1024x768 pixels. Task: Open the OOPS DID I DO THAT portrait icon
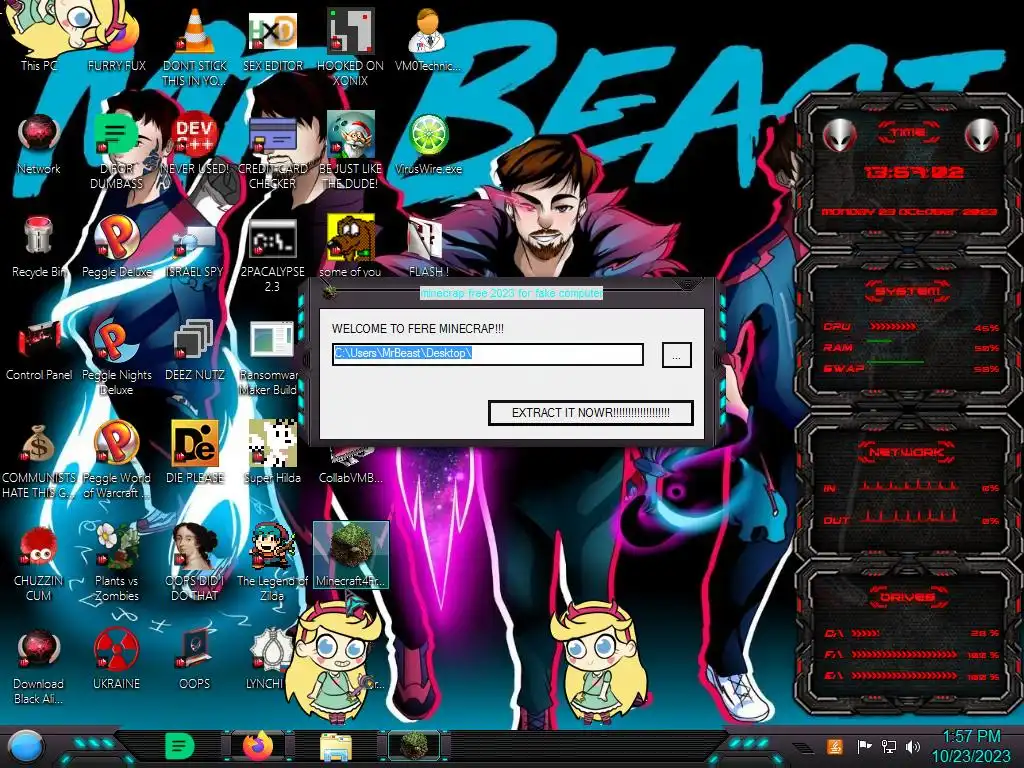click(195, 563)
